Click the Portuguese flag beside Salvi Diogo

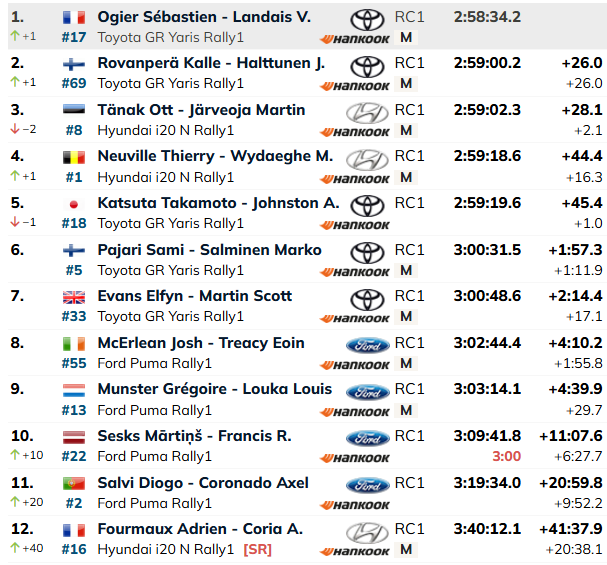coord(74,484)
